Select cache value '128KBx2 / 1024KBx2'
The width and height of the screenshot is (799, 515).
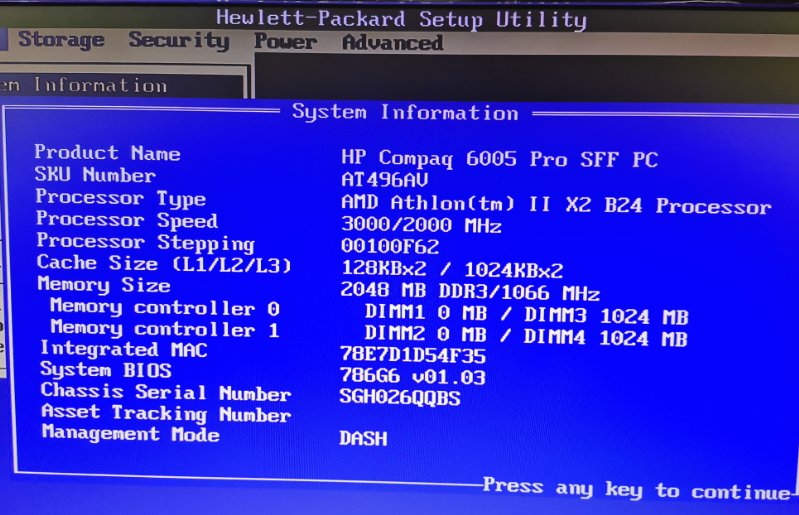click(452, 268)
